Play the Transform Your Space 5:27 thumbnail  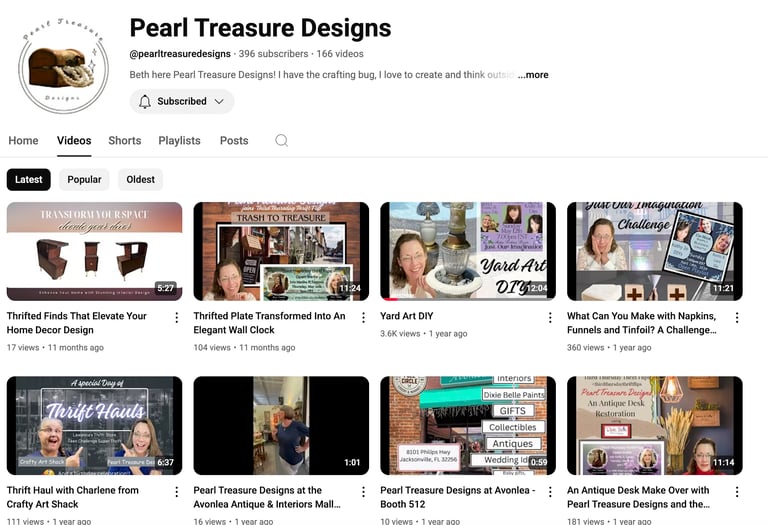[x=95, y=251]
